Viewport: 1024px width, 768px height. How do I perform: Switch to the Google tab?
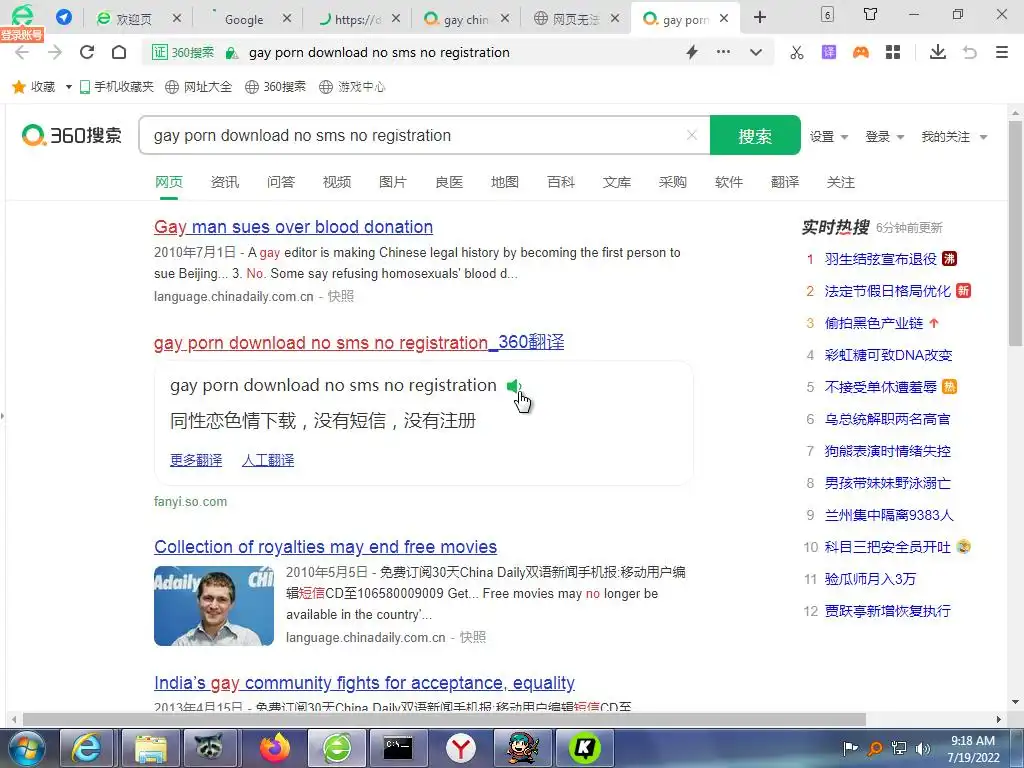[244, 19]
